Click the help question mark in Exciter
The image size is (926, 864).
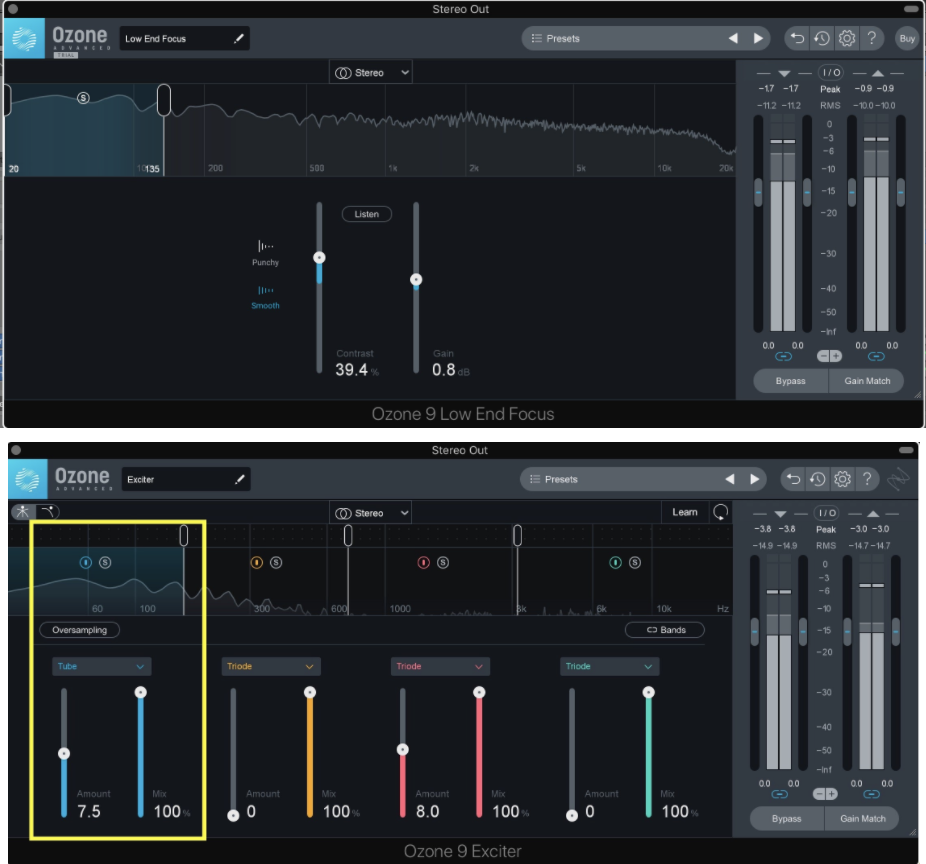868,480
